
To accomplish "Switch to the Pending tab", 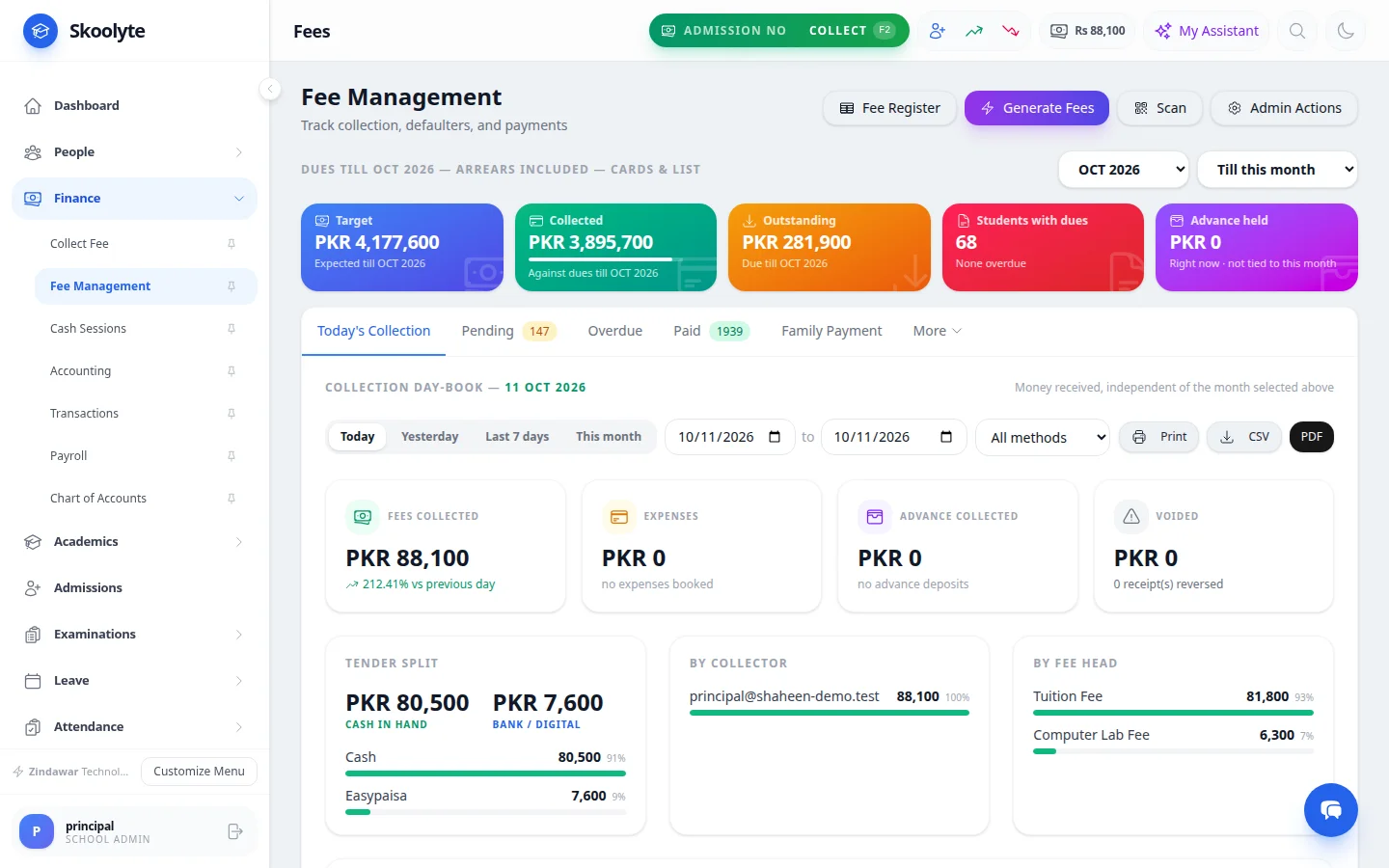I will pyautogui.click(x=508, y=331).
